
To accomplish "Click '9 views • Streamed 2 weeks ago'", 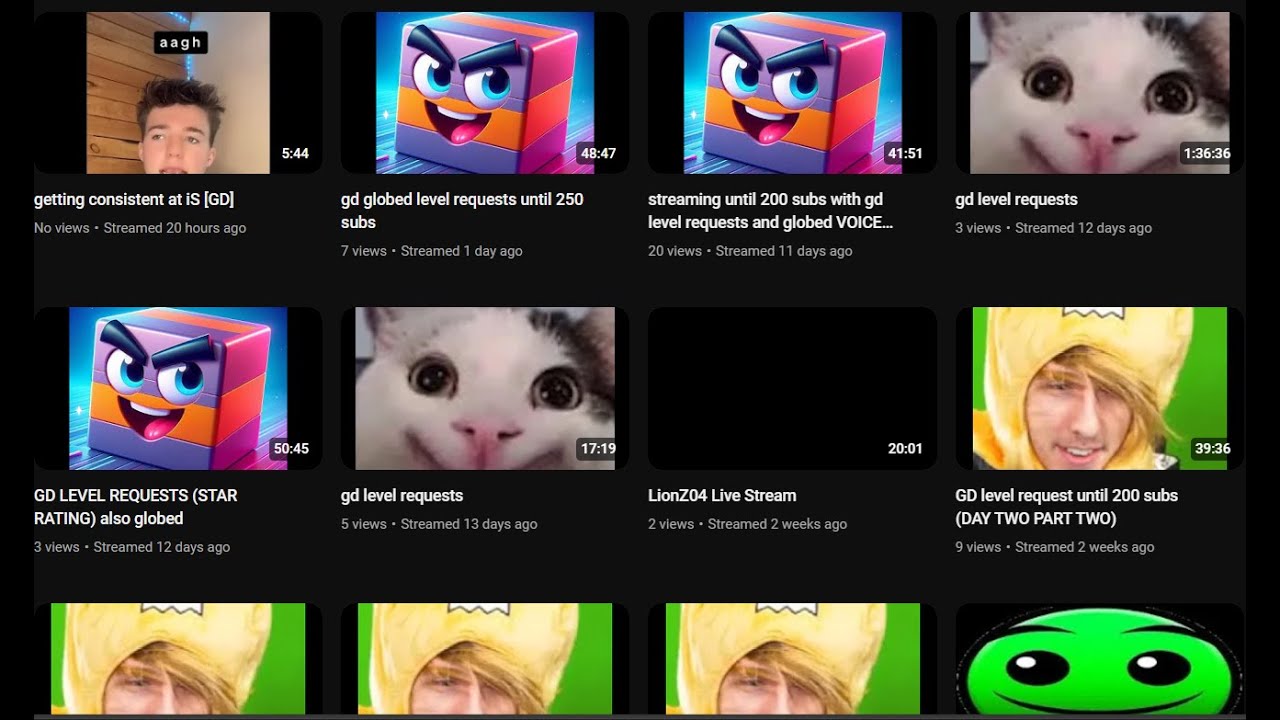I will pyautogui.click(x=1055, y=547).
